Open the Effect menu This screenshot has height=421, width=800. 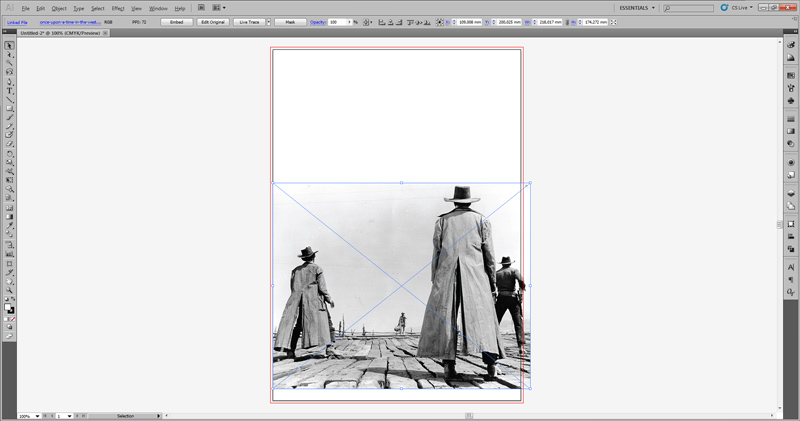(x=118, y=8)
